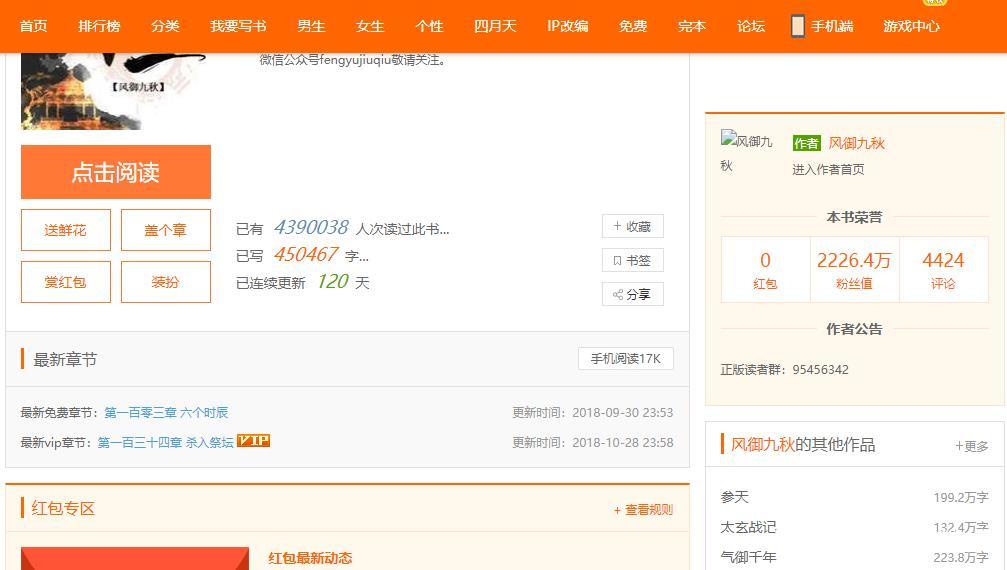1007x570 pixels.
Task: Click the 作者公告 heading
Action: click(854, 329)
